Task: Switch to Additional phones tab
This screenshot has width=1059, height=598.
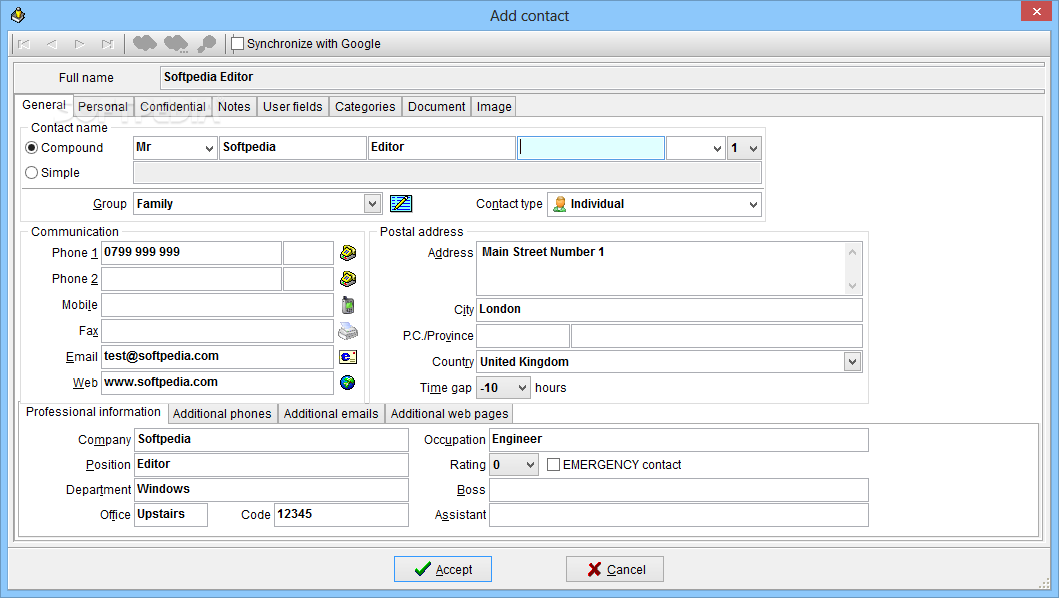Action: tap(222, 414)
